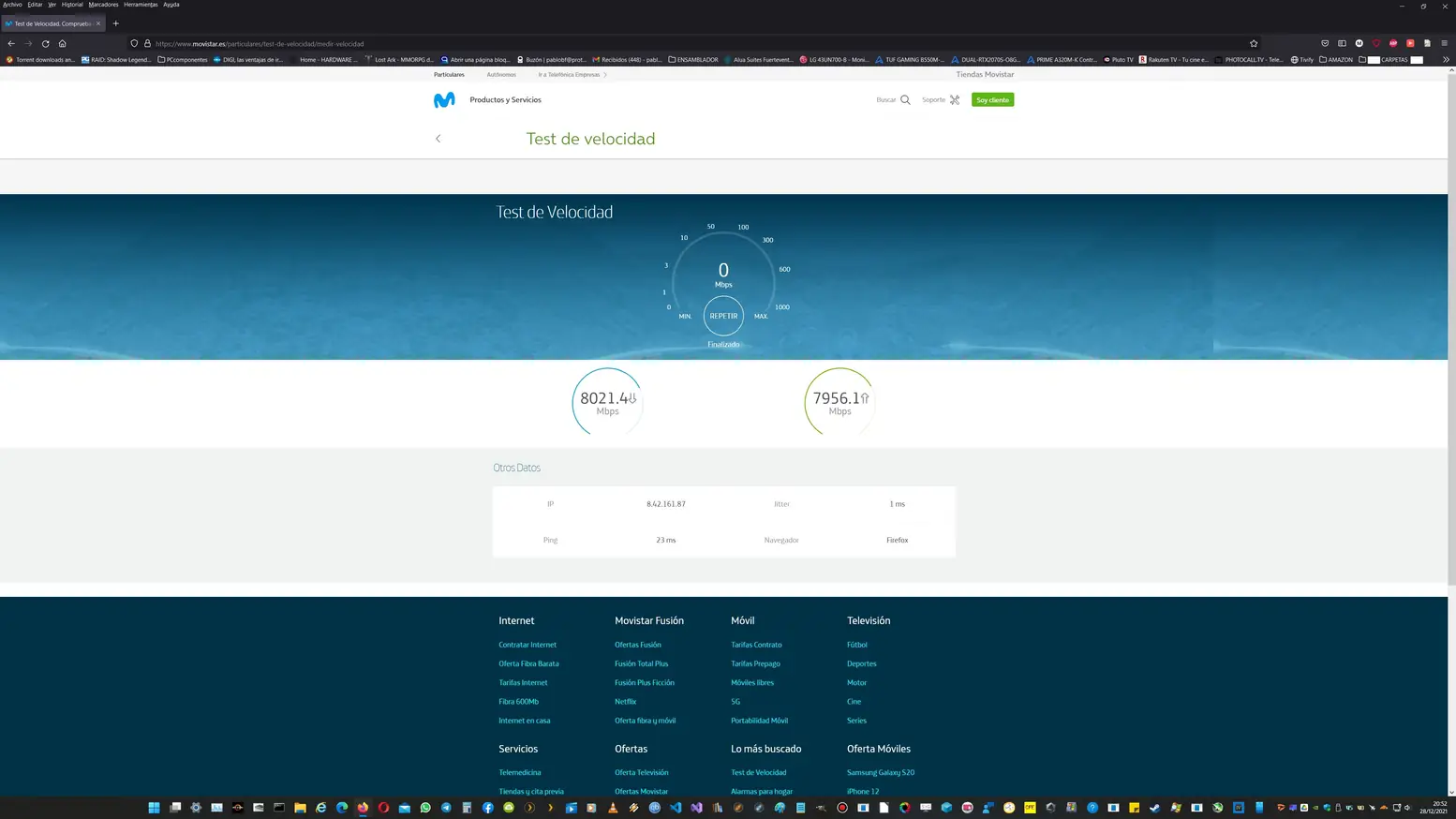Click the Soy cliente green button
The width and height of the screenshot is (1456, 819).
992,99
